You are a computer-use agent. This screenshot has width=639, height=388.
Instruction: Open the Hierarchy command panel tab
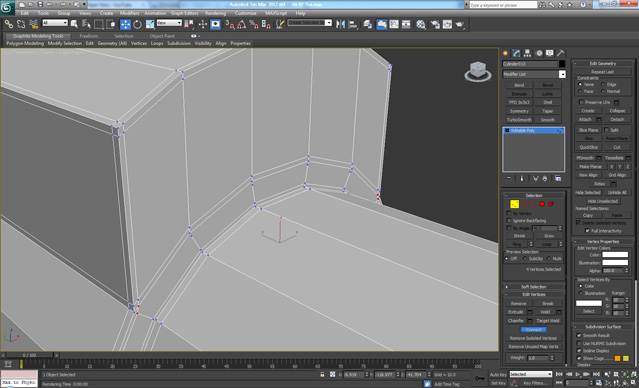pyautogui.click(x=527, y=53)
